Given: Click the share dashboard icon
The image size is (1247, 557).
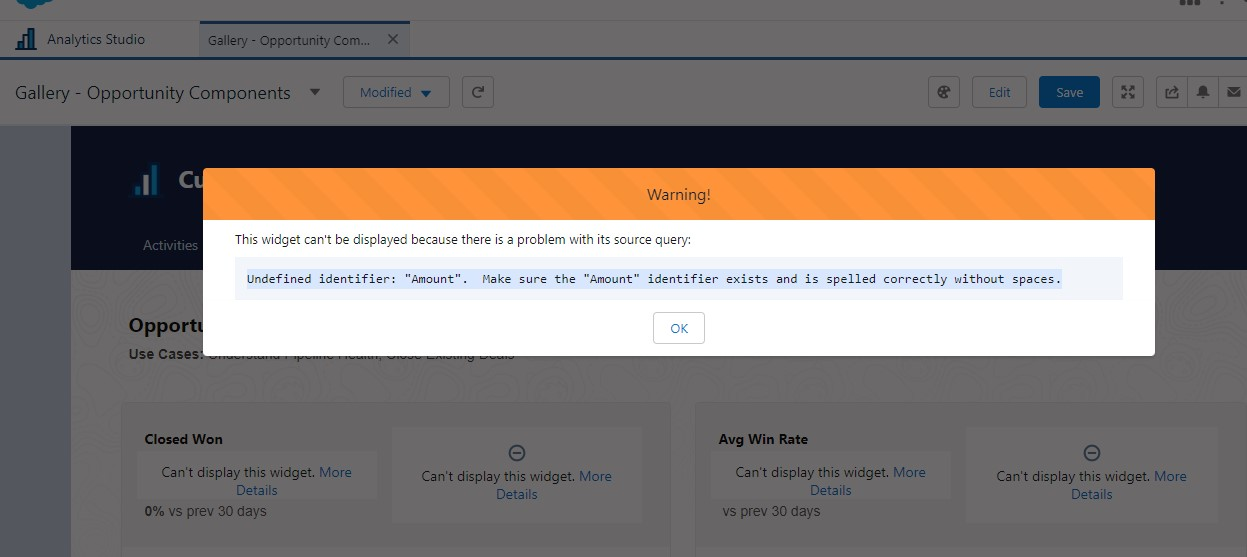Looking at the screenshot, I should coord(1172,92).
